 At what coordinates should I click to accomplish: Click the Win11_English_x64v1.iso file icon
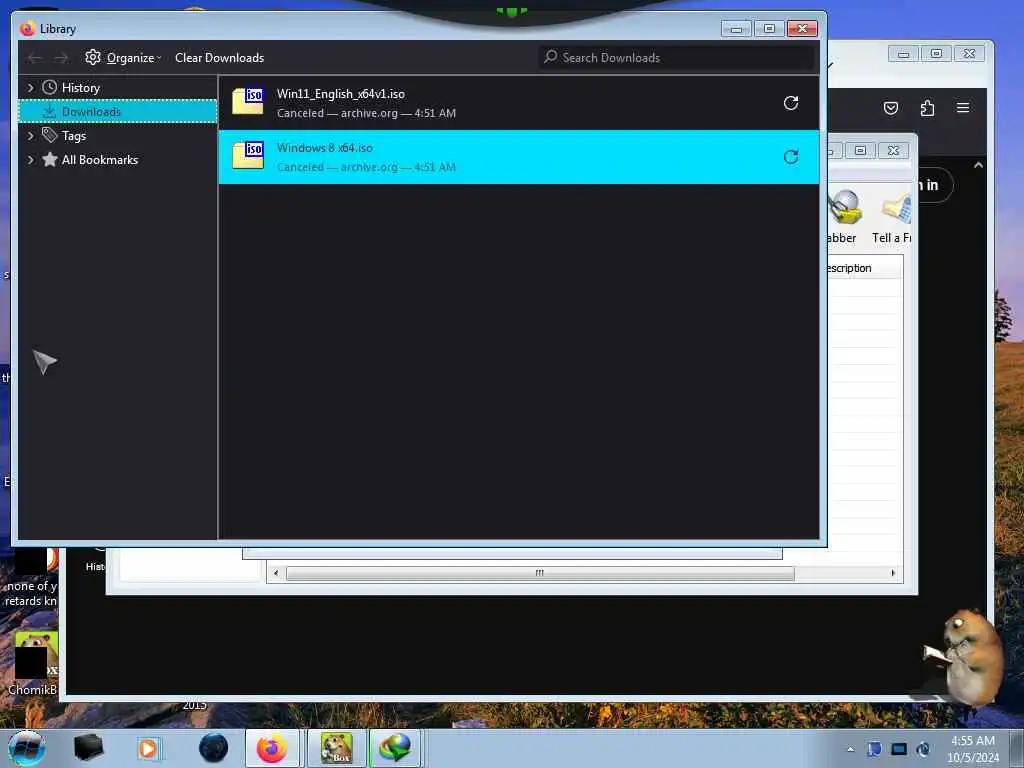click(248, 101)
